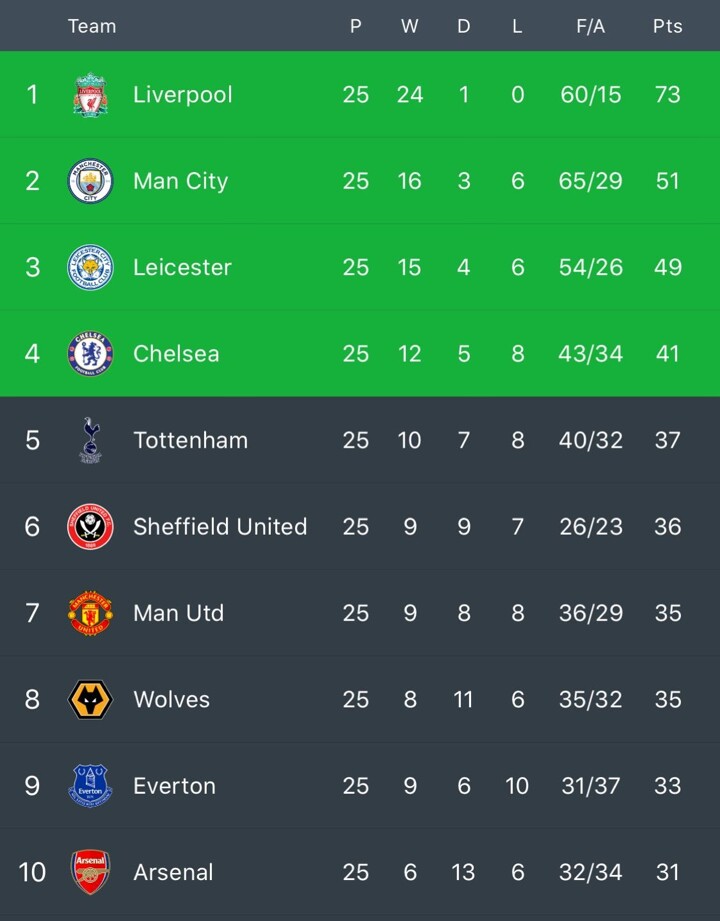Click the Liverpool club crest
This screenshot has height=921, width=720.
tap(90, 95)
